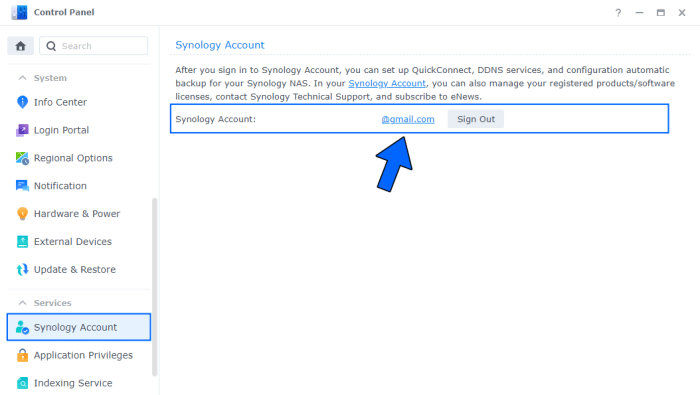The width and height of the screenshot is (700, 395).
Task: Click the Synology Account page heading
Action: (x=220, y=45)
